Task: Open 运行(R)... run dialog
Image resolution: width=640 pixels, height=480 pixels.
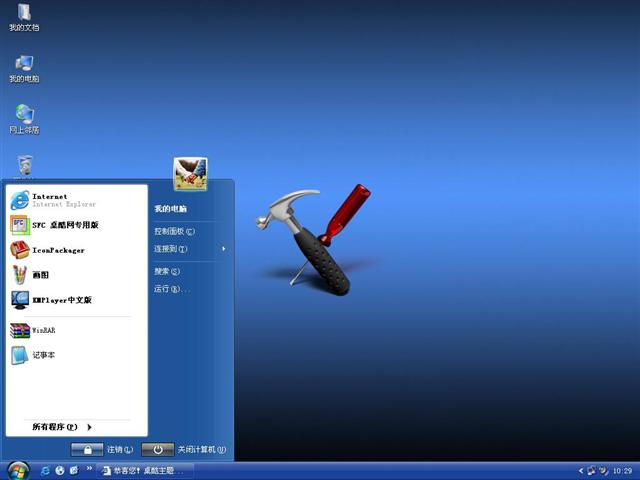Action: click(x=172, y=289)
